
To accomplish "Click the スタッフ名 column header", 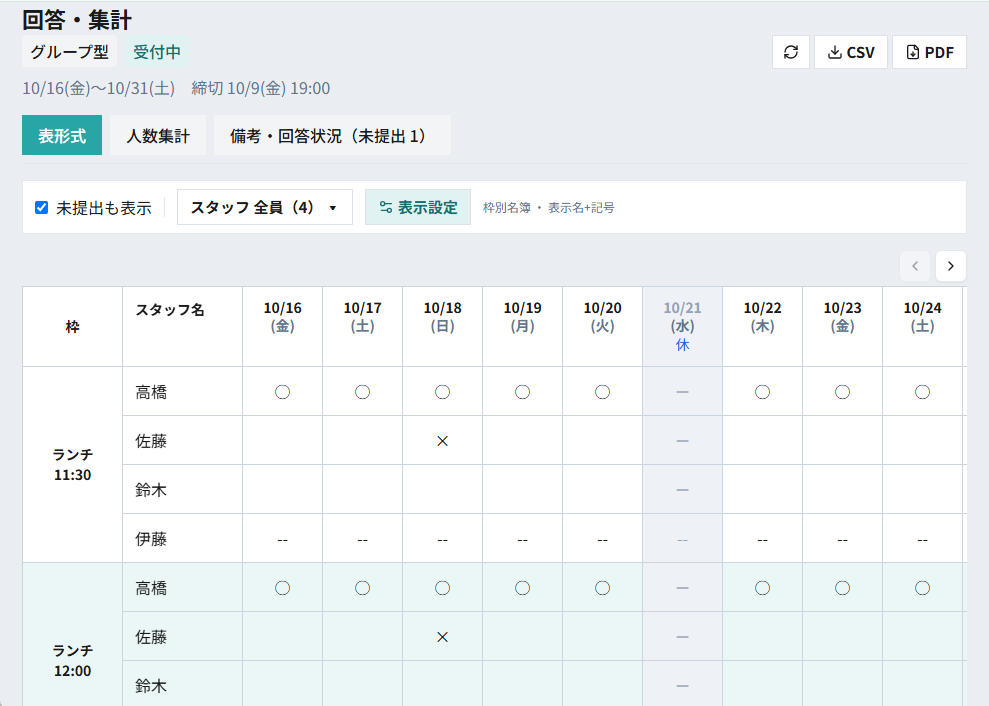I will pyautogui.click(x=182, y=327).
